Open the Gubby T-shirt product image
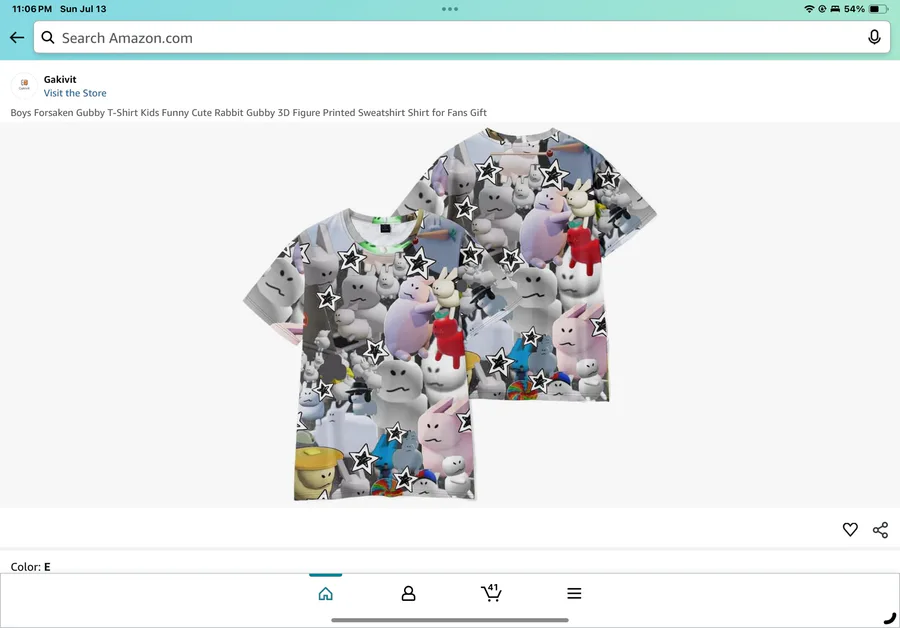The image size is (900, 628). coord(450,314)
